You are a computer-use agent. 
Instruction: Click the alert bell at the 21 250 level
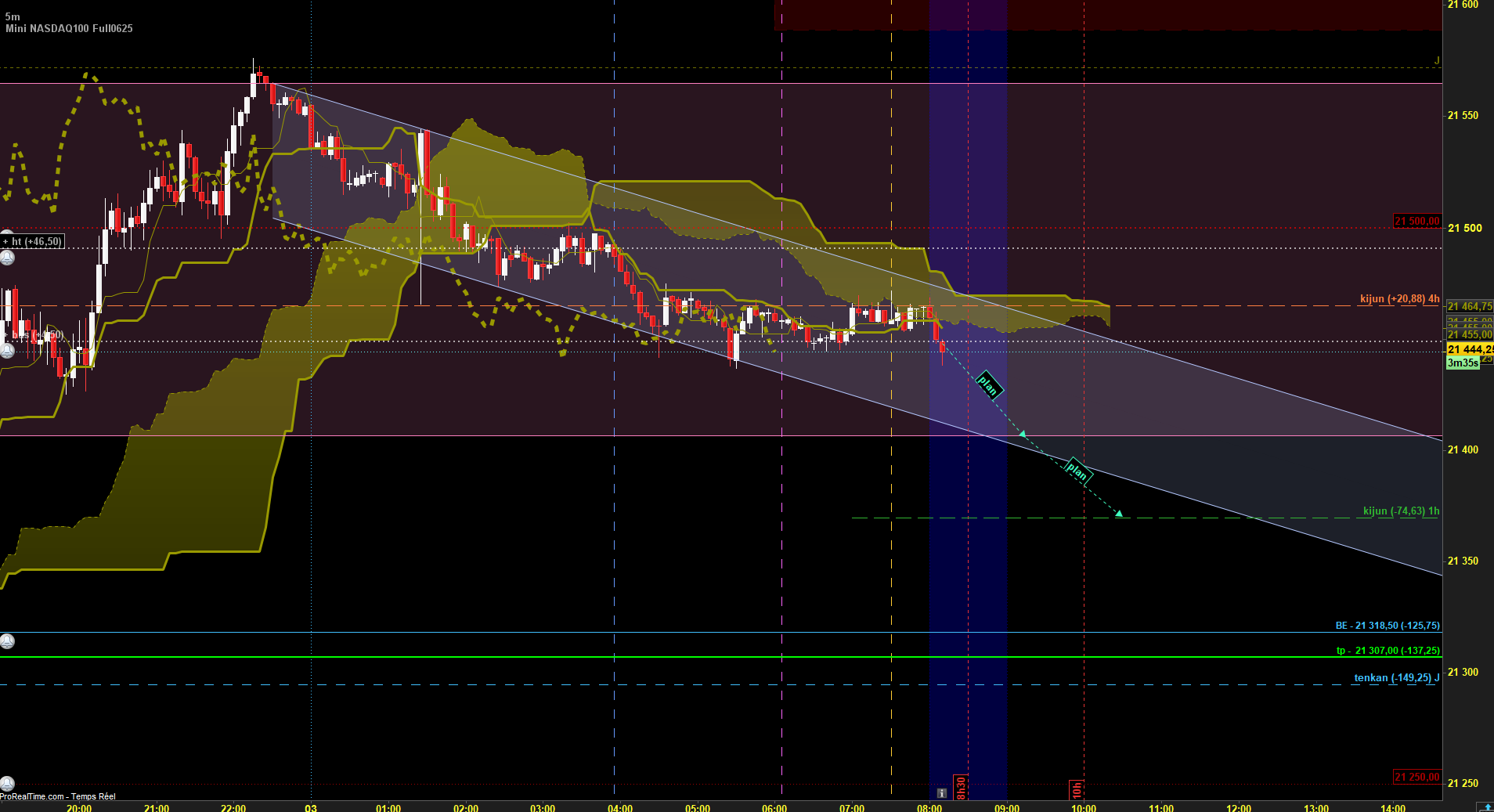7,783
